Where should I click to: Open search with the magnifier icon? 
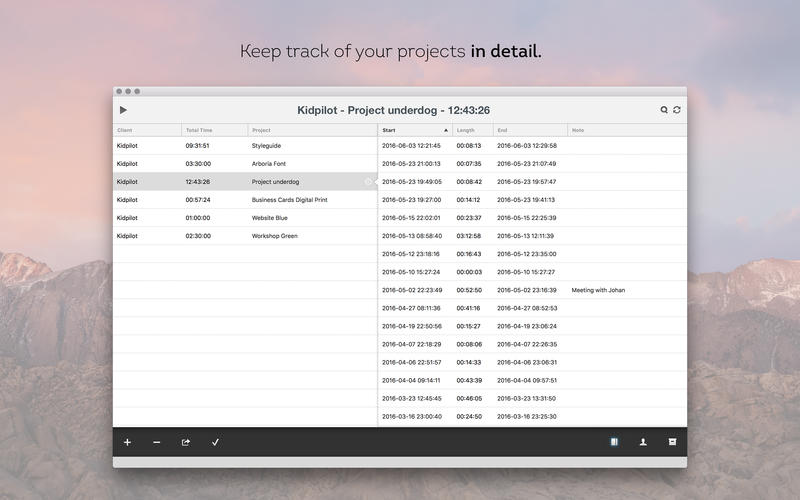664,110
